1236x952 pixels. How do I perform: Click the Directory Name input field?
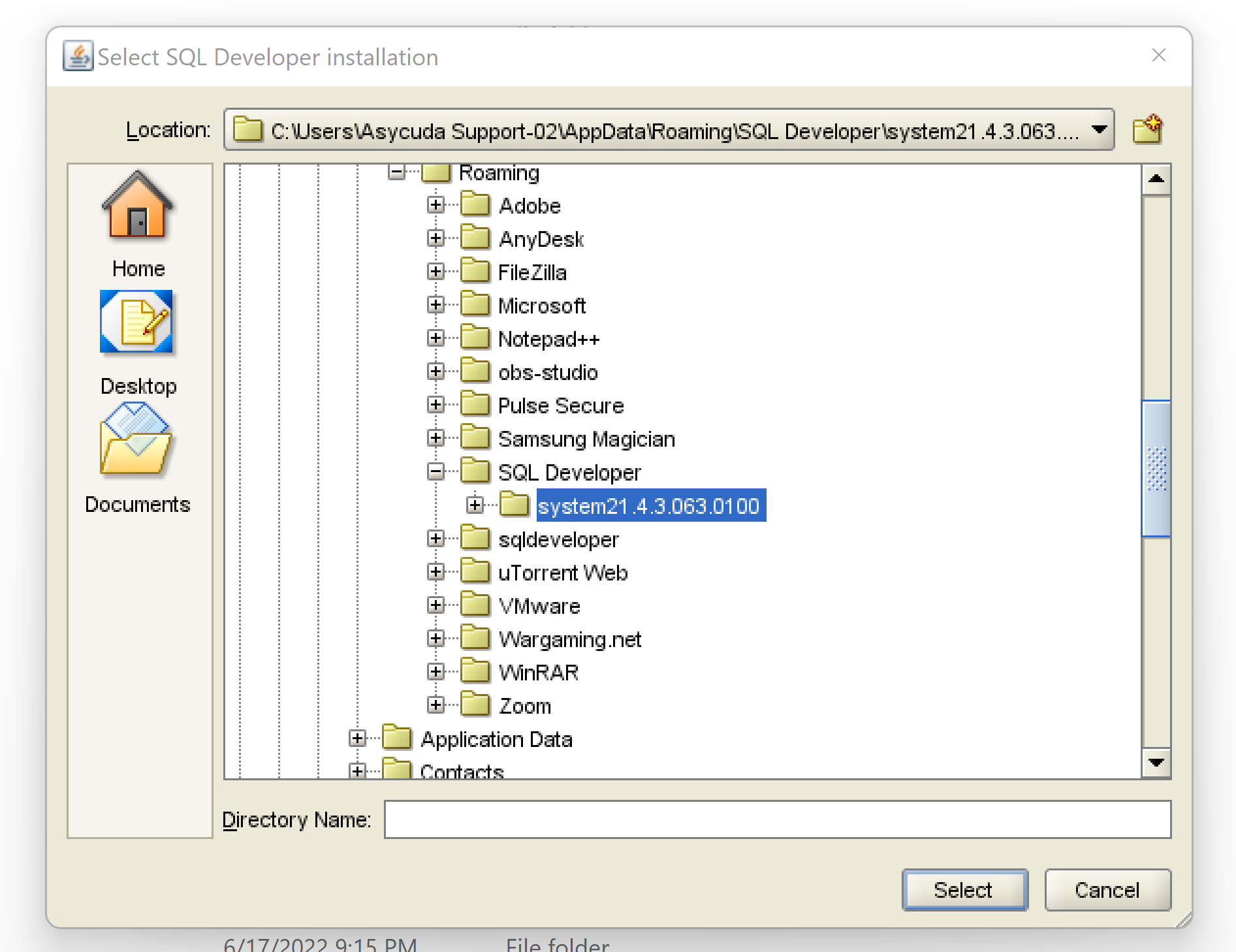(x=777, y=819)
